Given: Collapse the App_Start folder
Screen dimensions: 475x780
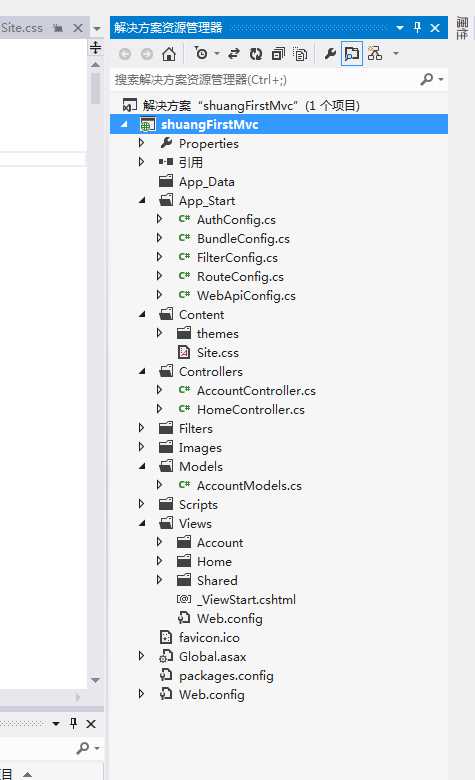Looking at the screenshot, I should tap(142, 200).
